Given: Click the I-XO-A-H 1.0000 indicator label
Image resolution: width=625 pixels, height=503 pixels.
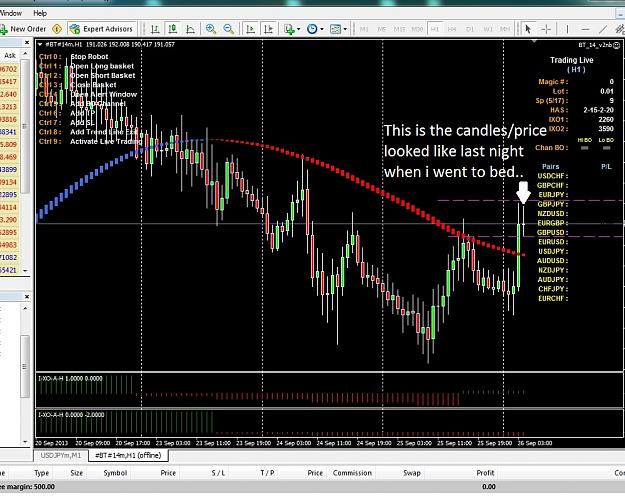Looking at the screenshot, I should pyautogui.click(x=70, y=378).
